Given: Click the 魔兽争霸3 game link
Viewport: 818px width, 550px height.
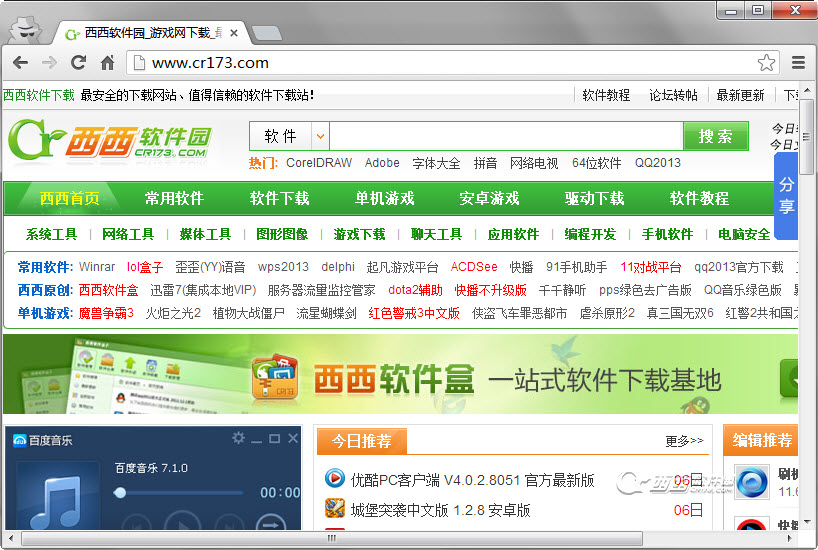Looking at the screenshot, I should [106, 313].
